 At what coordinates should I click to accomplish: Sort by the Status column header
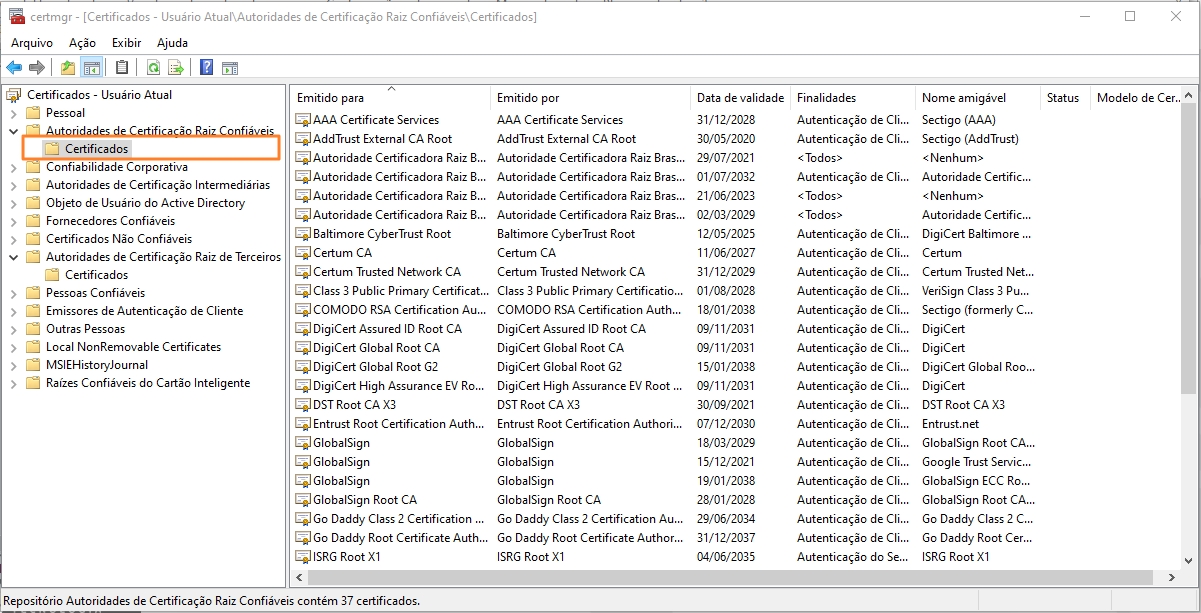click(x=1065, y=98)
